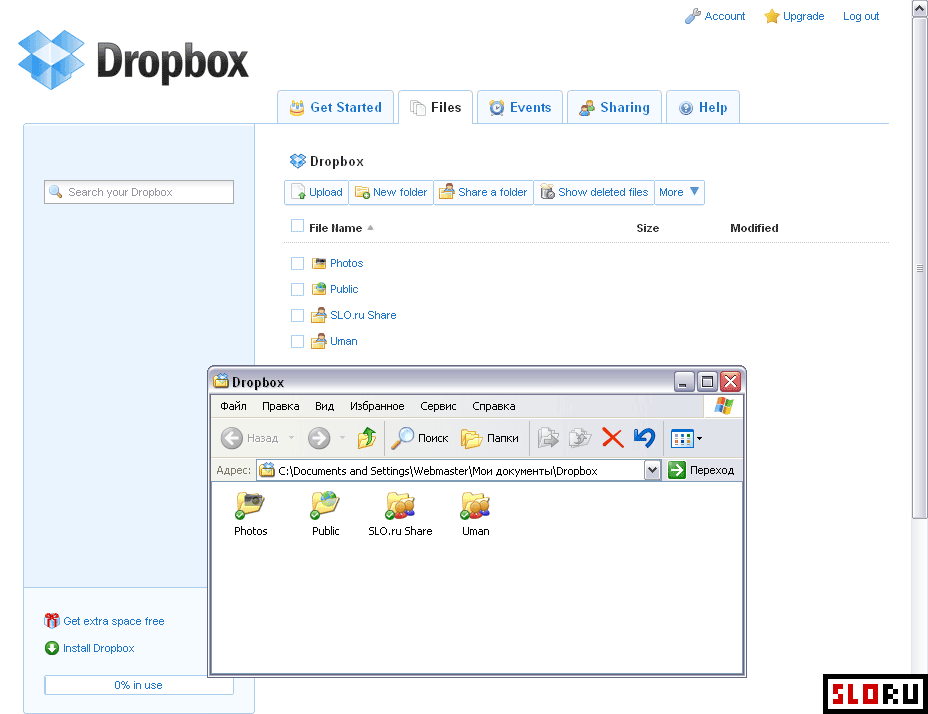Focus the Search your Dropbox field
The image size is (928, 714).
pyautogui.click(x=139, y=192)
